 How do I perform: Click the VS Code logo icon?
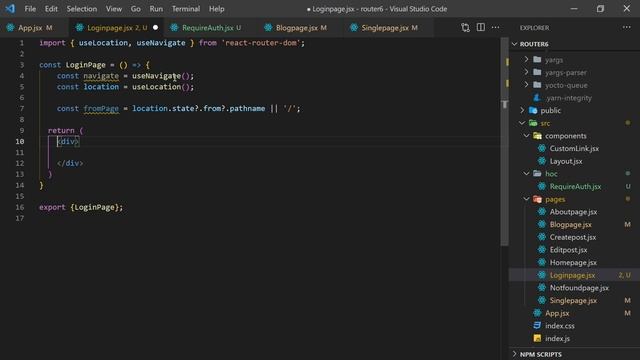click(x=10, y=9)
